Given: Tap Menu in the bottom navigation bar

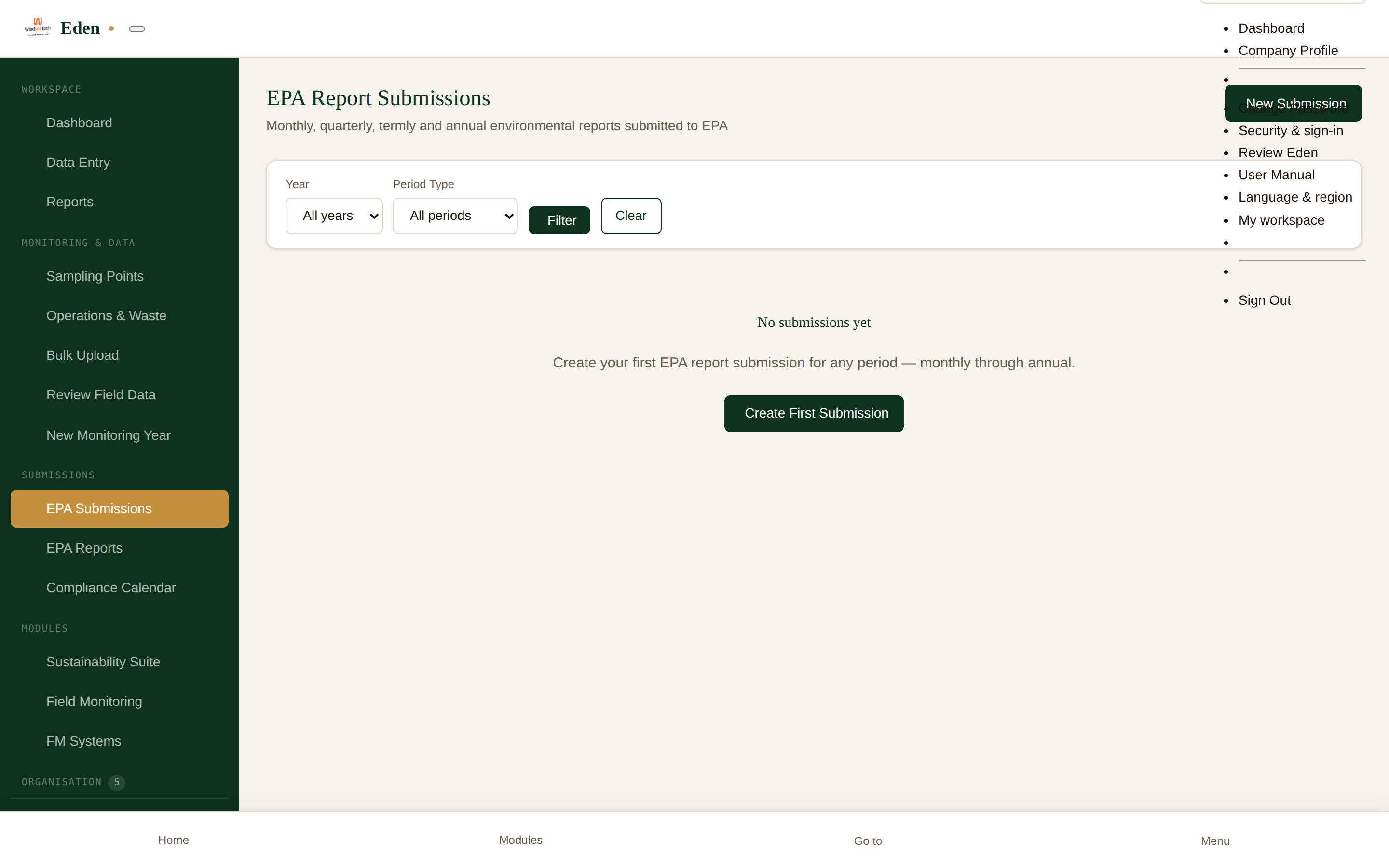Looking at the screenshot, I should [1215, 841].
